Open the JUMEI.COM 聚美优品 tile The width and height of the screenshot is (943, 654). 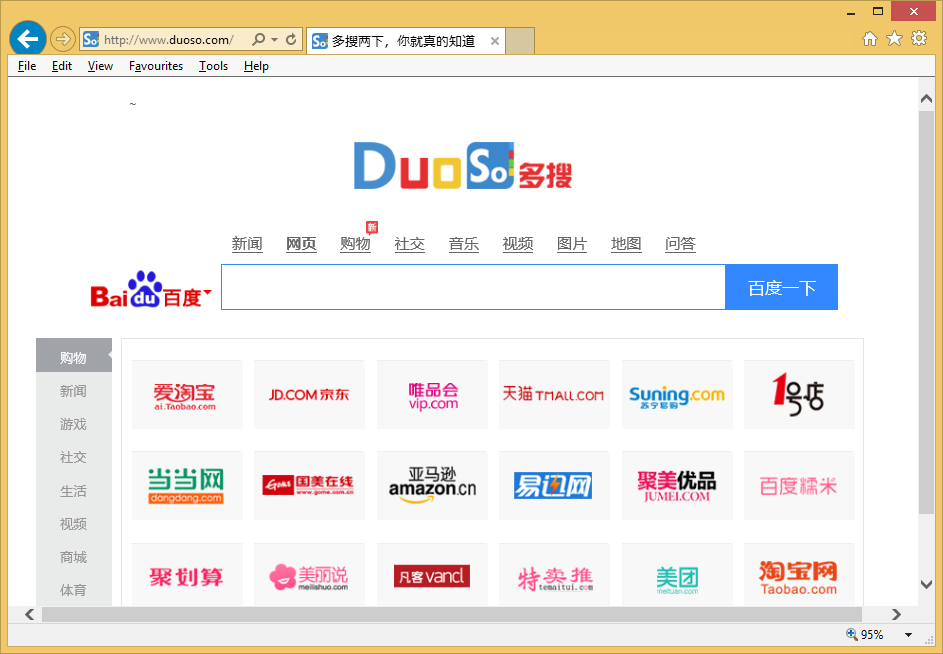(677, 486)
